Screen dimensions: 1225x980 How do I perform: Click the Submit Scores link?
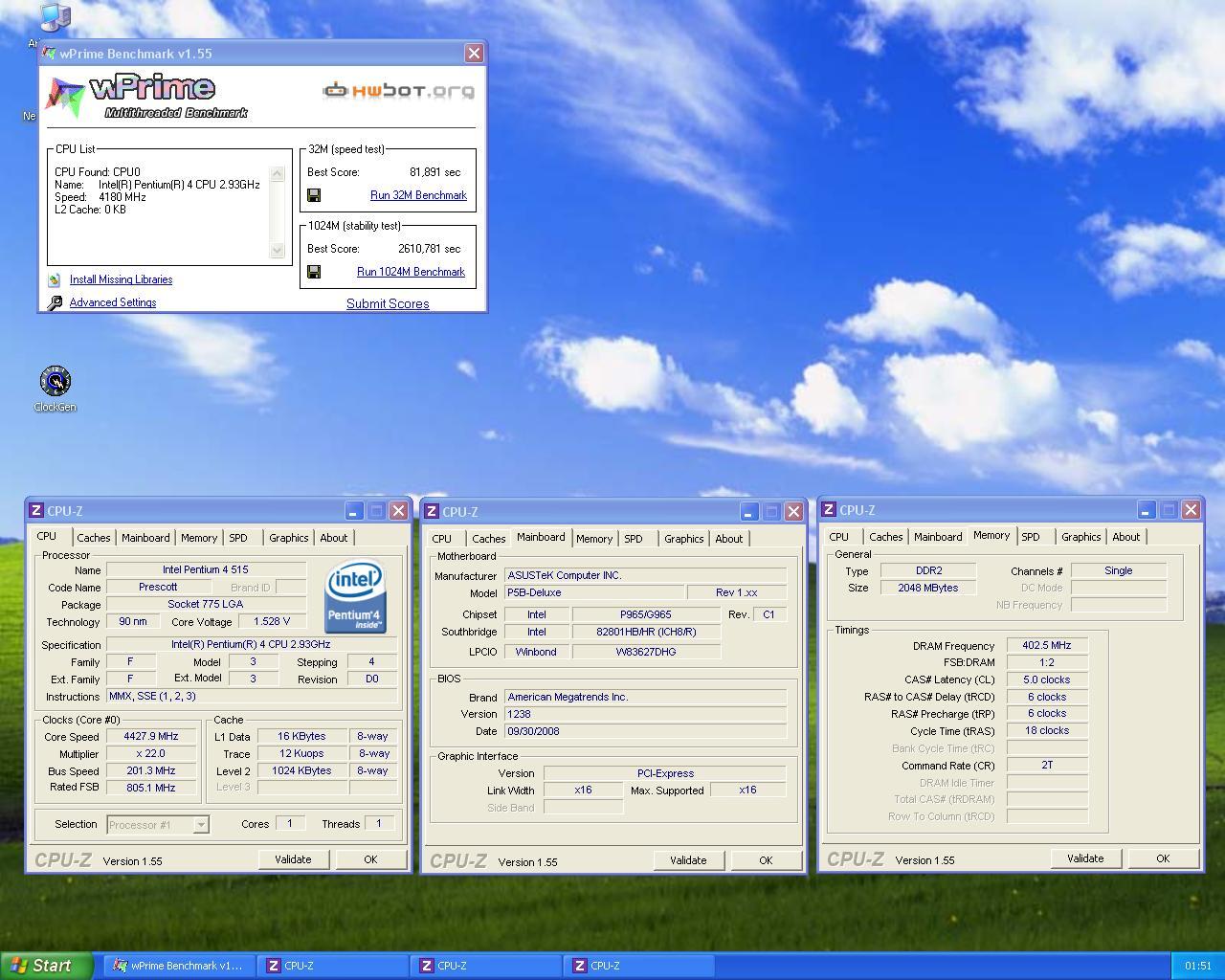[x=388, y=303]
